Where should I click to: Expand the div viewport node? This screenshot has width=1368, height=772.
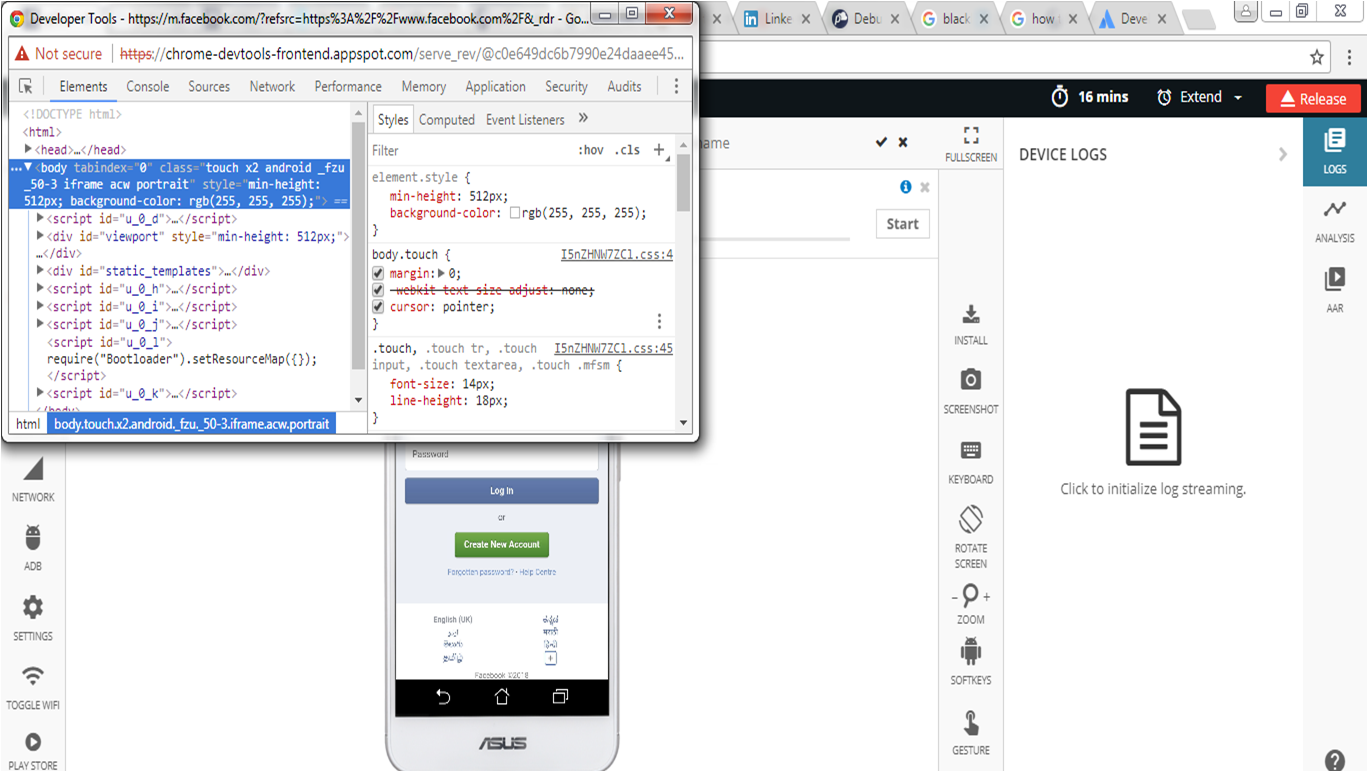click(40, 236)
